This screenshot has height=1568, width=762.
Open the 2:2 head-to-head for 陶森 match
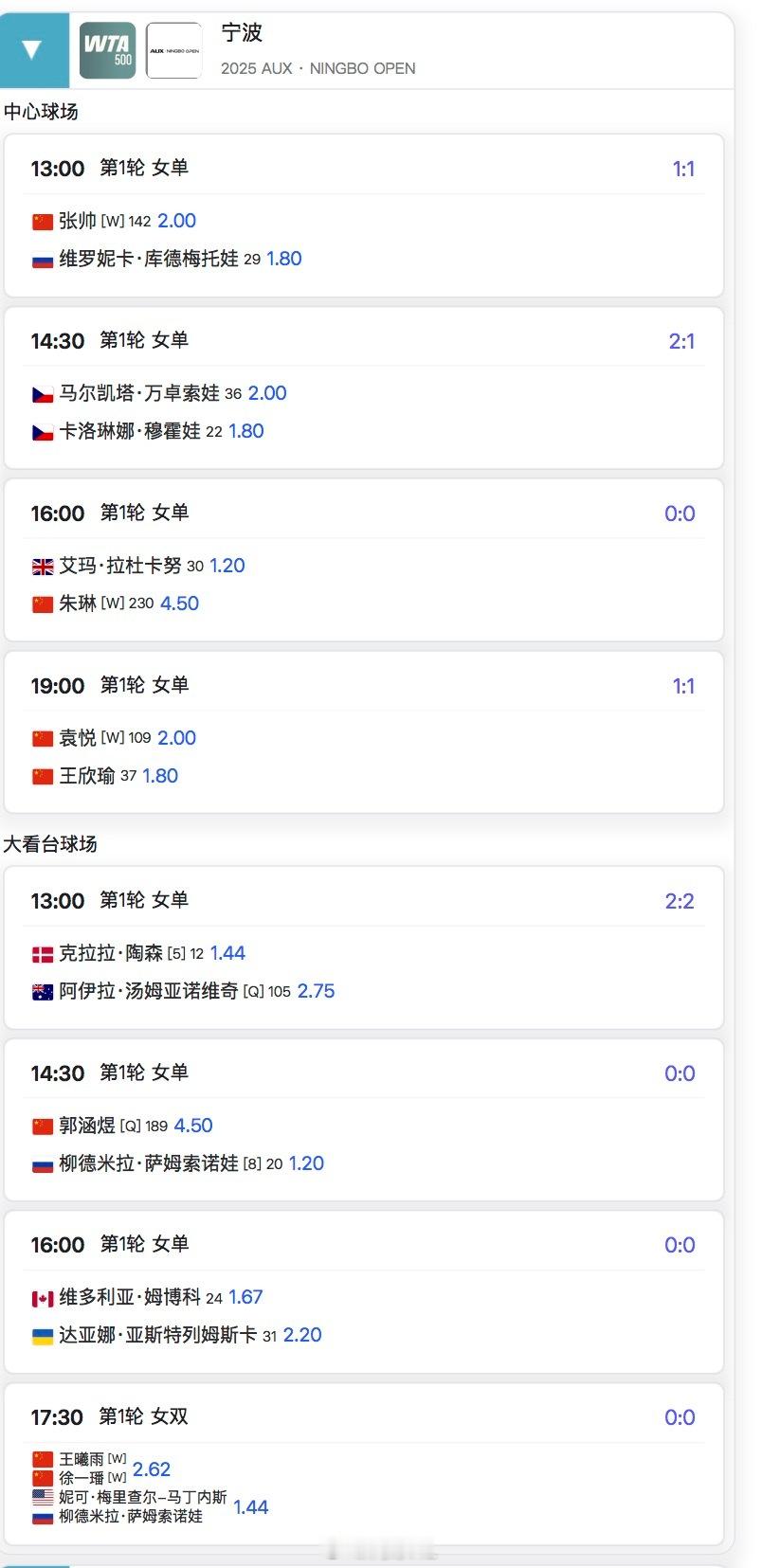point(680,901)
